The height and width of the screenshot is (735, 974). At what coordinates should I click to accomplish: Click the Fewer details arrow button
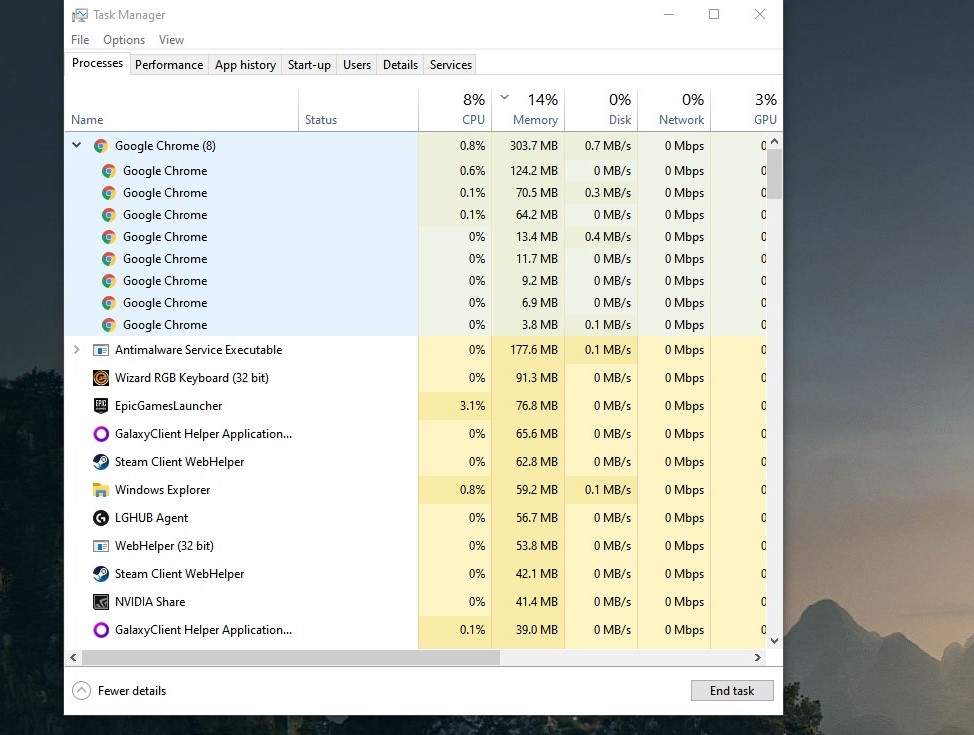pos(81,690)
